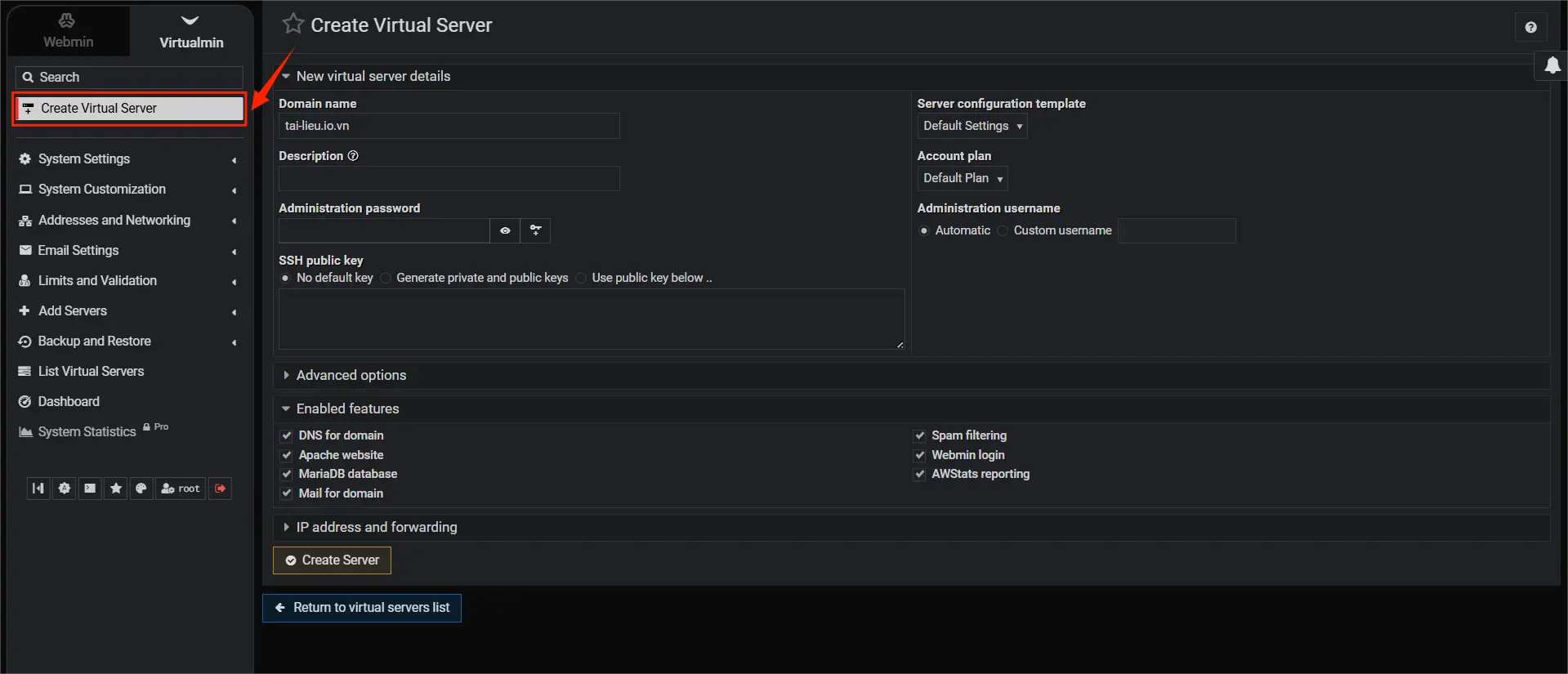Expand Add Servers menu
This screenshot has width=1568, height=674.
click(x=129, y=310)
